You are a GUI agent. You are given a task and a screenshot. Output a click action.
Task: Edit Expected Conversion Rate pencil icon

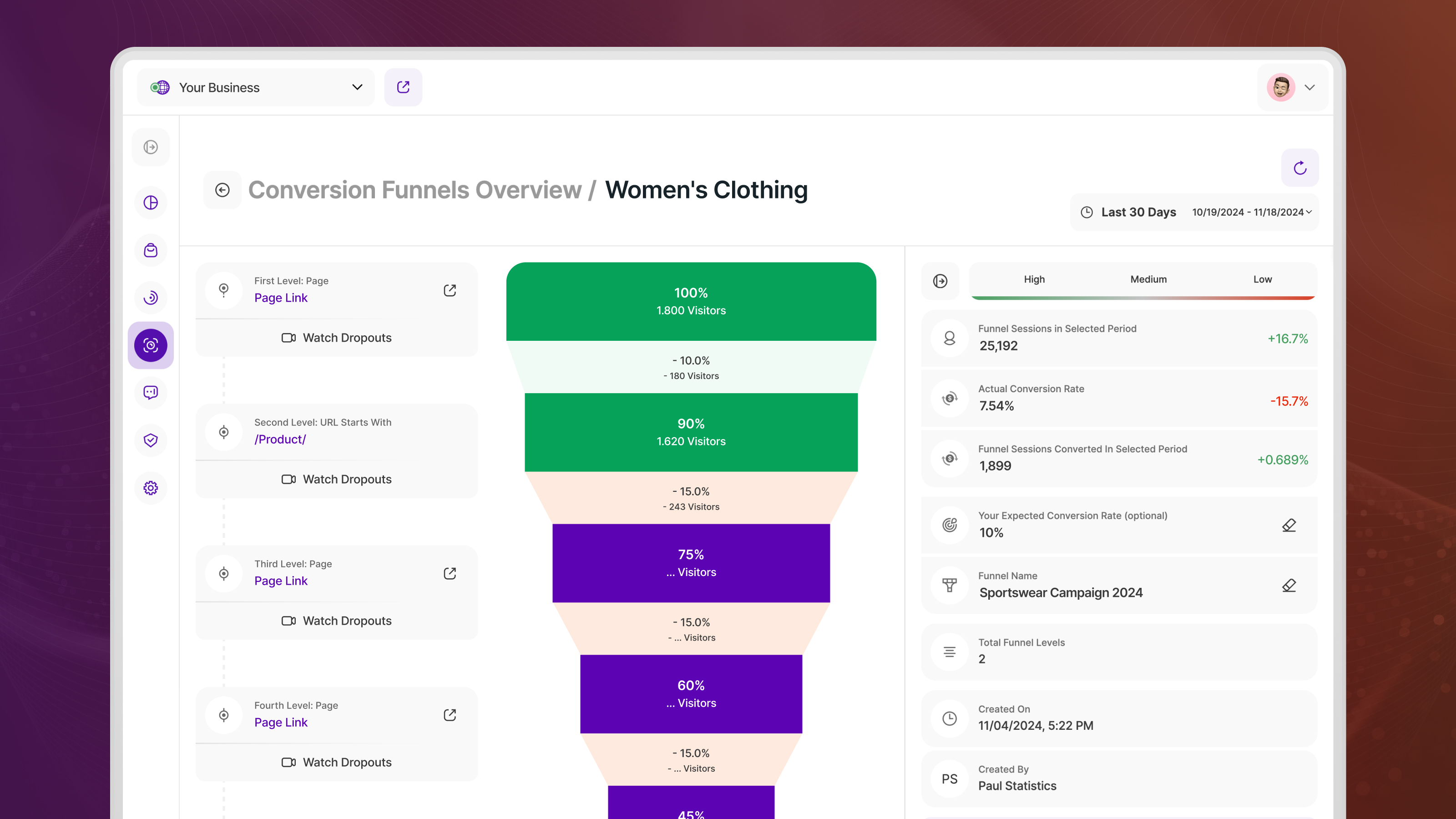click(1289, 525)
